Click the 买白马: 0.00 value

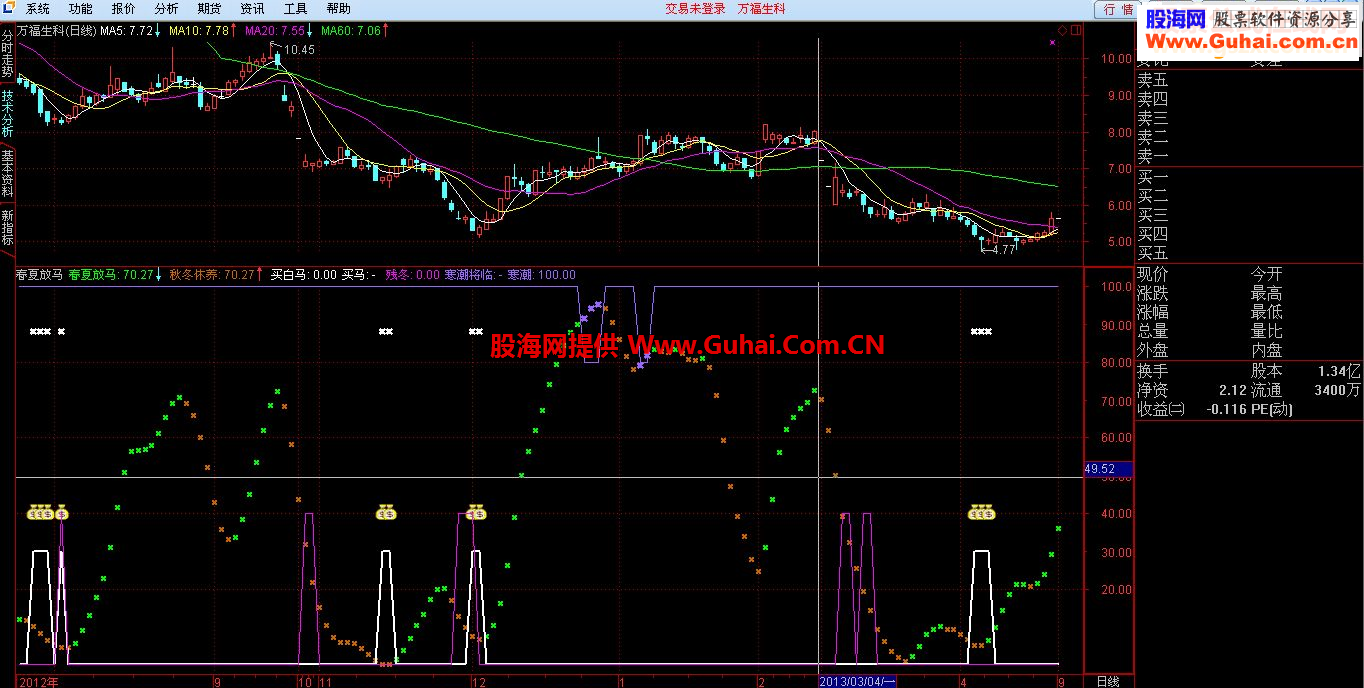(x=303, y=274)
